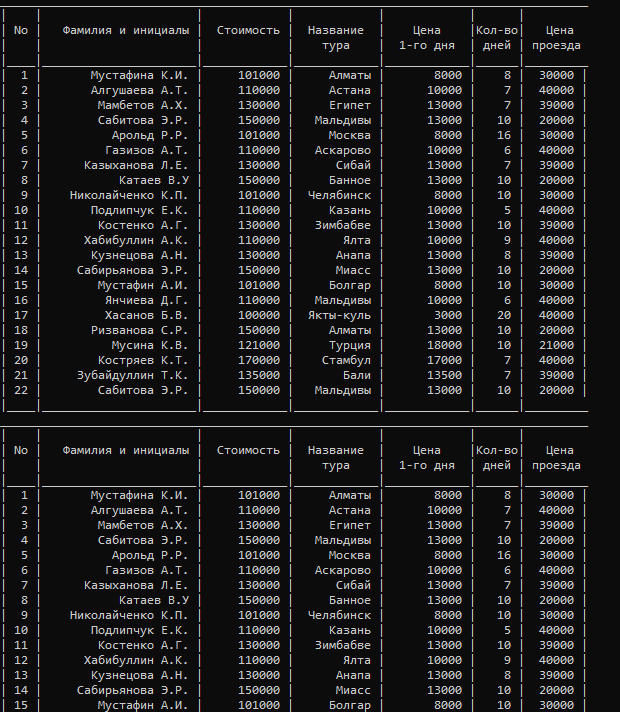Click Стоимость header in the second table
The image size is (620, 712).
coord(248,450)
